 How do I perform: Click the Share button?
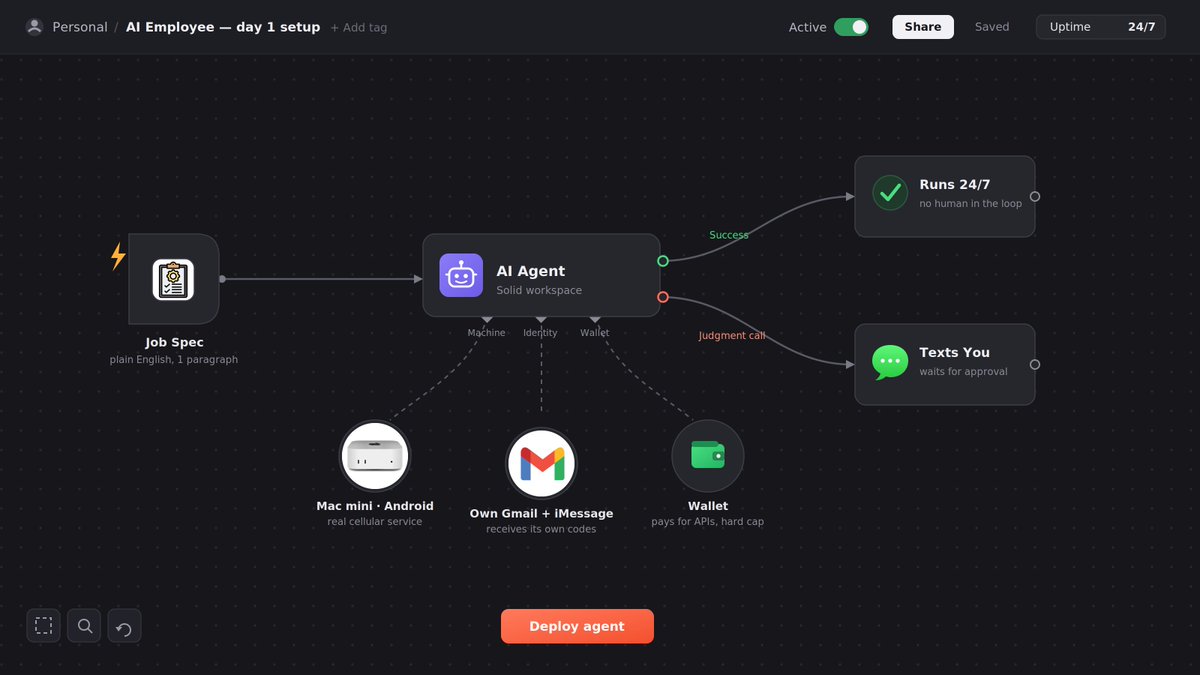pyautogui.click(x=923, y=27)
